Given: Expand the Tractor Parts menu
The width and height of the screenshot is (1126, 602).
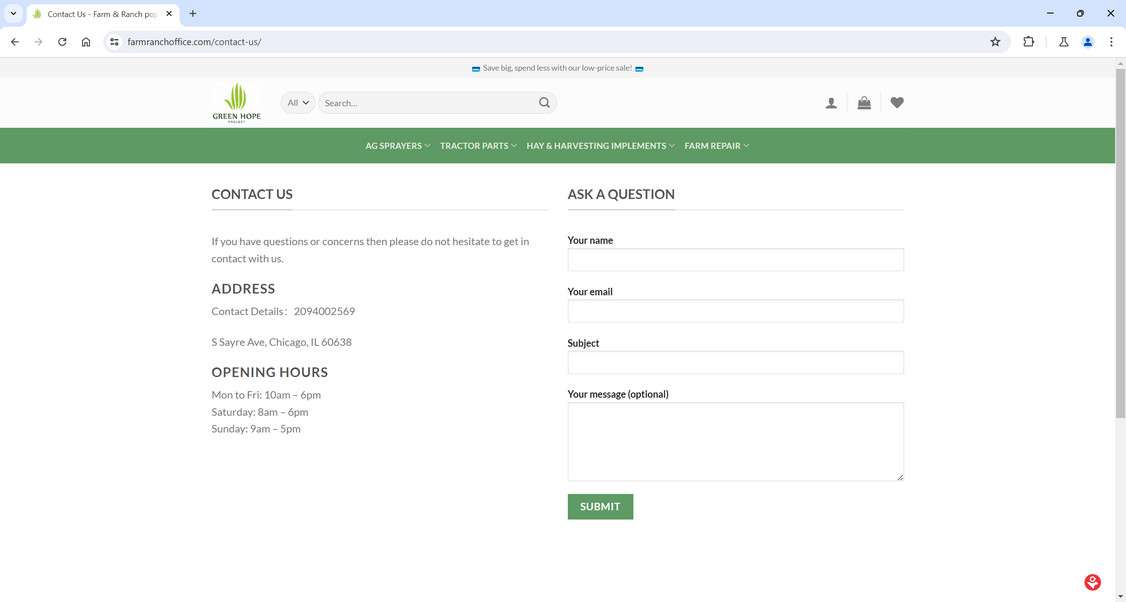Looking at the screenshot, I should click(x=478, y=146).
